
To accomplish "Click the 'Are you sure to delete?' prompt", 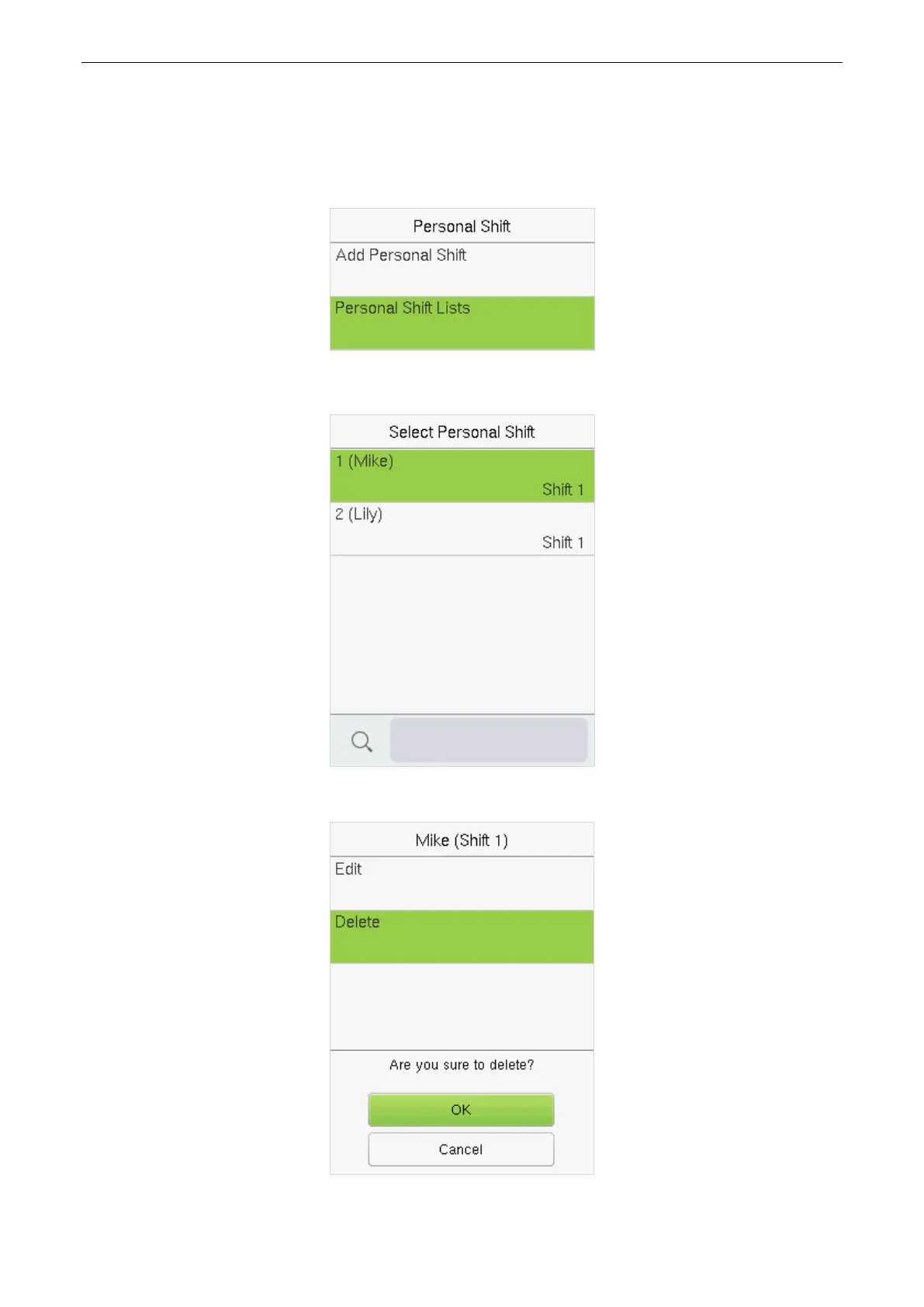I will (x=462, y=1065).
